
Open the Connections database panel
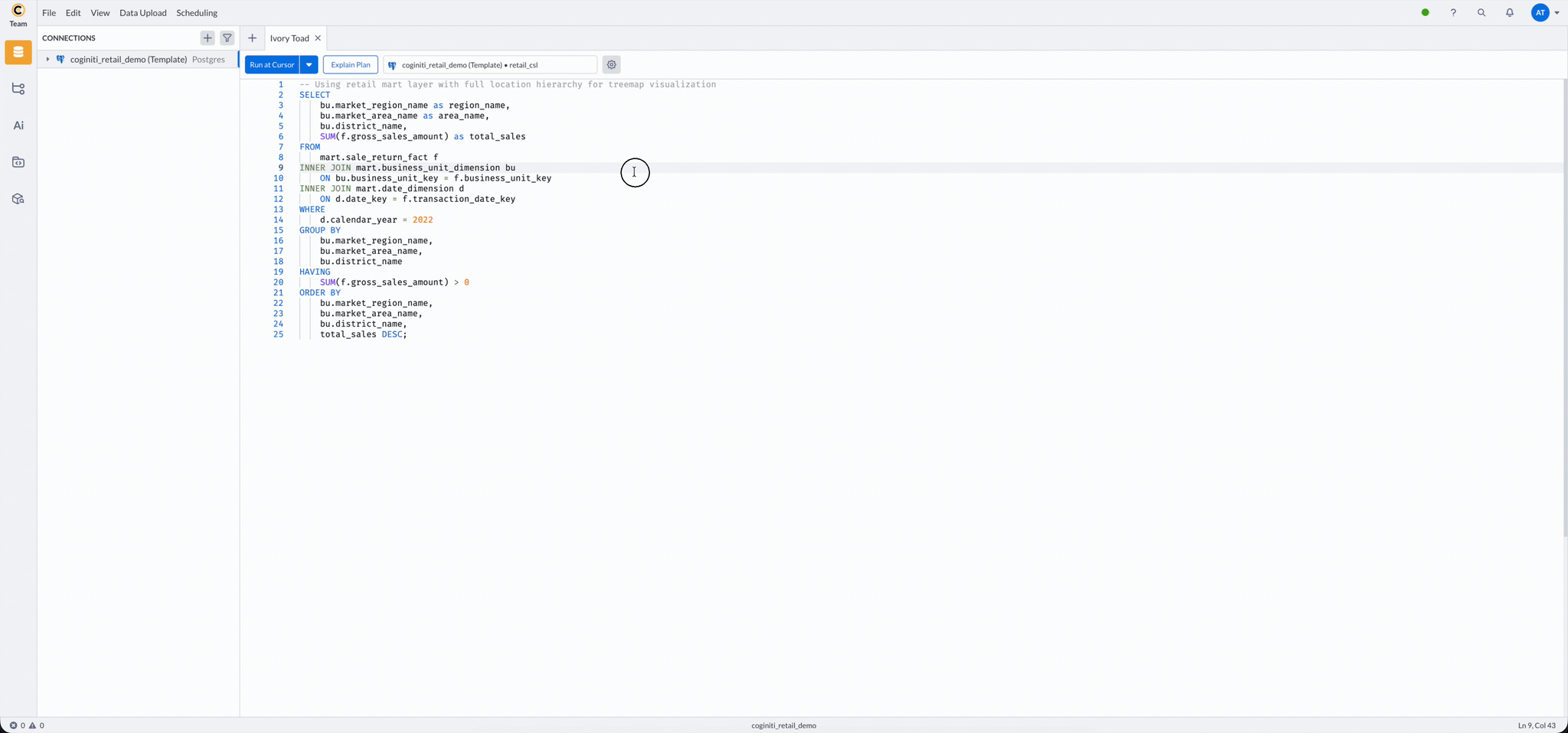pyautogui.click(x=18, y=52)
